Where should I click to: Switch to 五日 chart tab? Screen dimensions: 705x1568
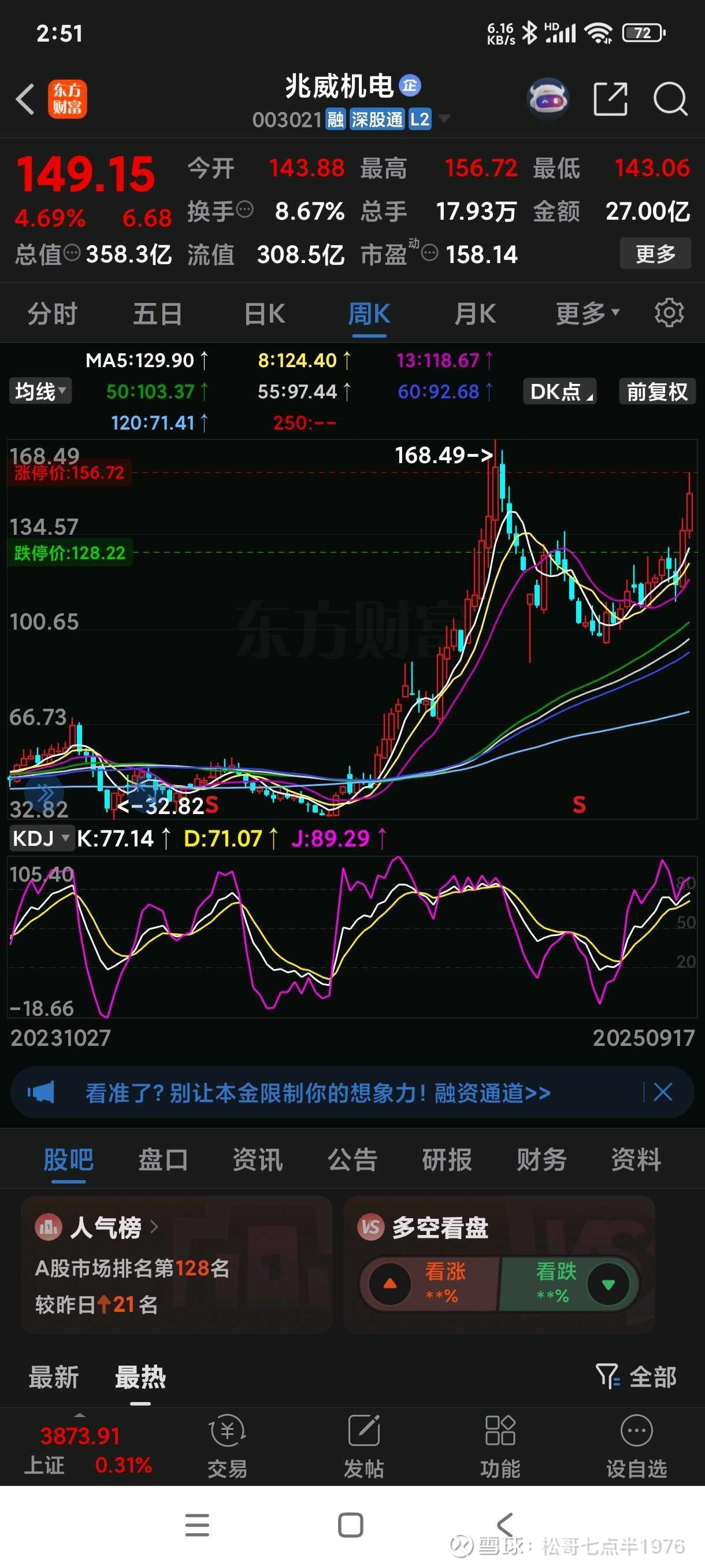(158, 314)
